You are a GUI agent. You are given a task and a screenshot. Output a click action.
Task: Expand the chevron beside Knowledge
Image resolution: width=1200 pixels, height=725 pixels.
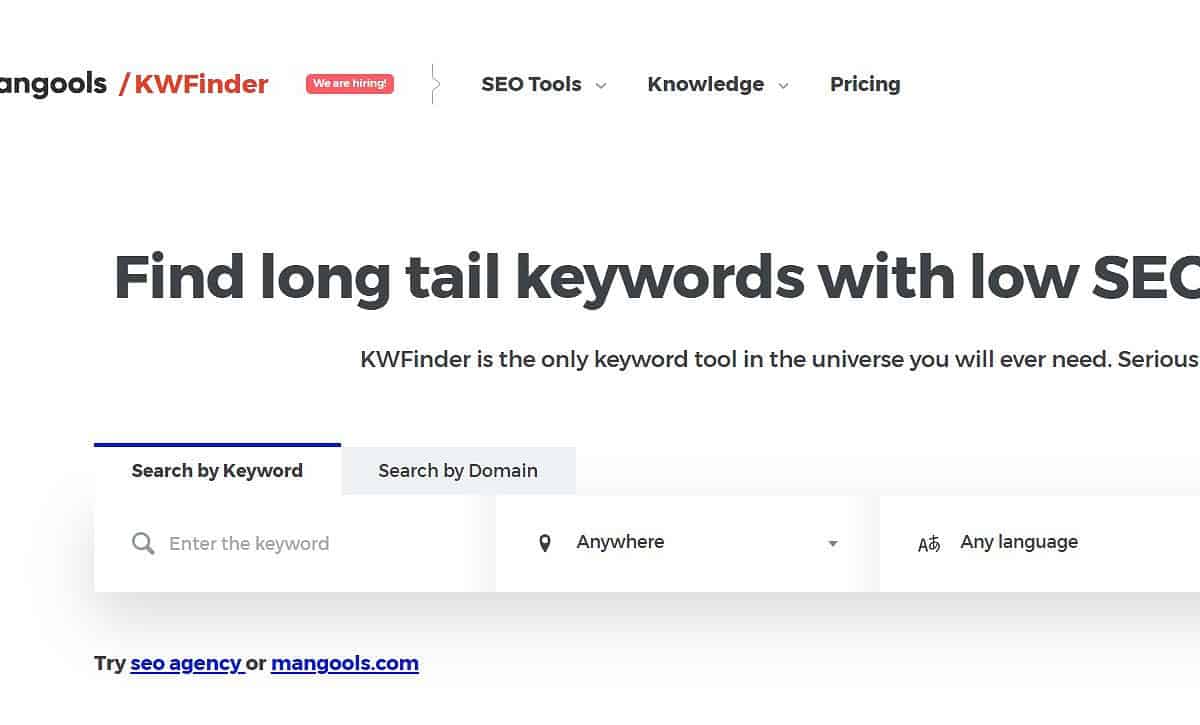pos(783,86)
